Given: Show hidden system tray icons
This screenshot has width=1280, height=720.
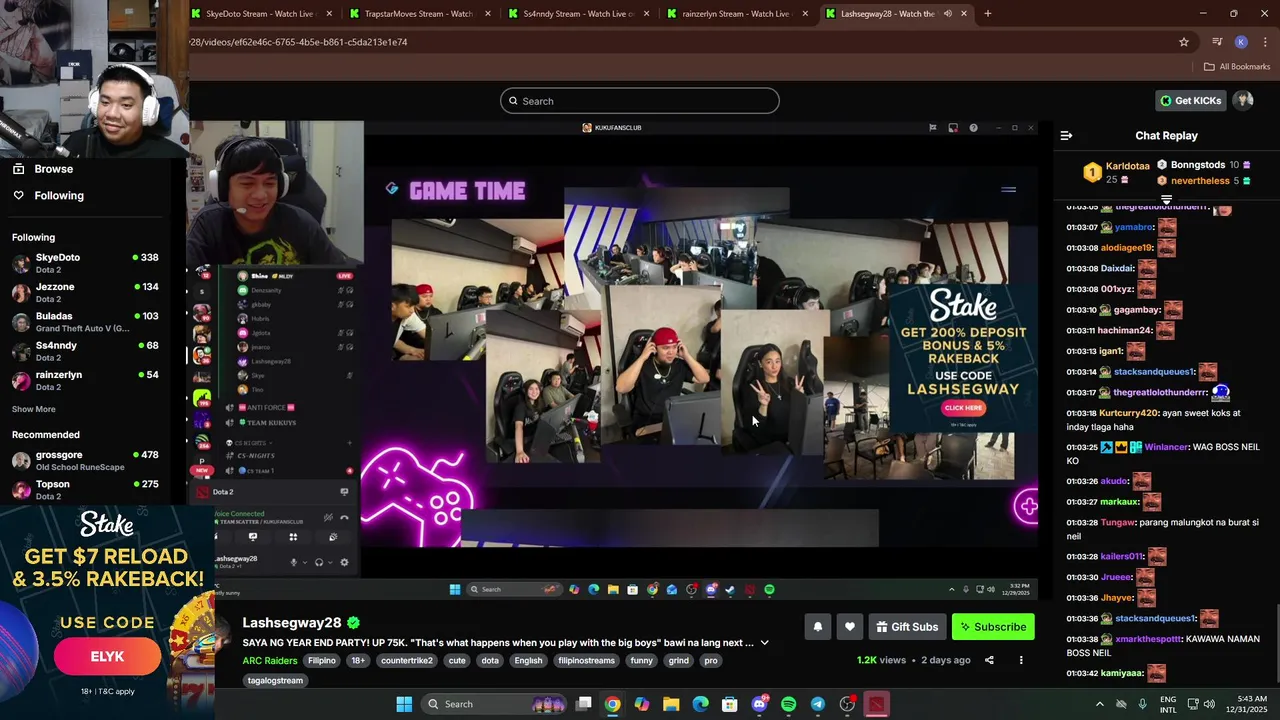Looking at the screenshot, I should [x=1100, y=704].
